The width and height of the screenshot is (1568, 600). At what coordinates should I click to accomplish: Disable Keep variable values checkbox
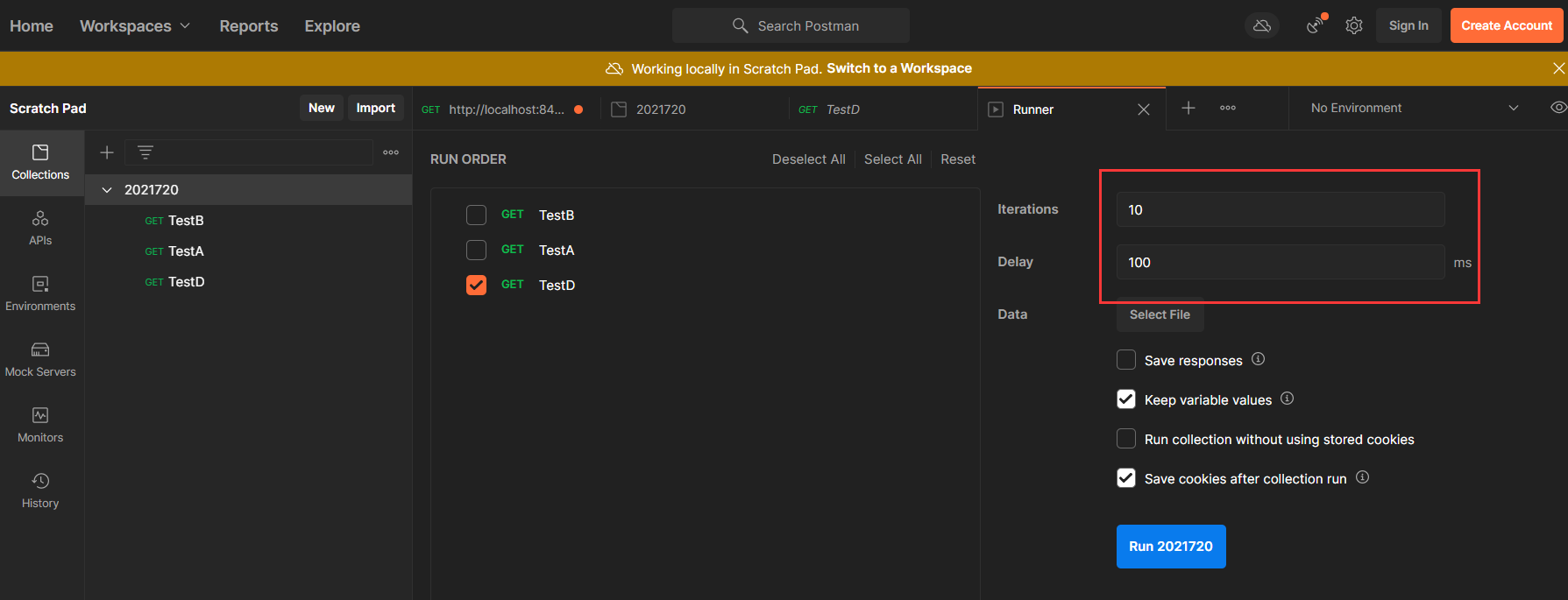pos(1126,399)
